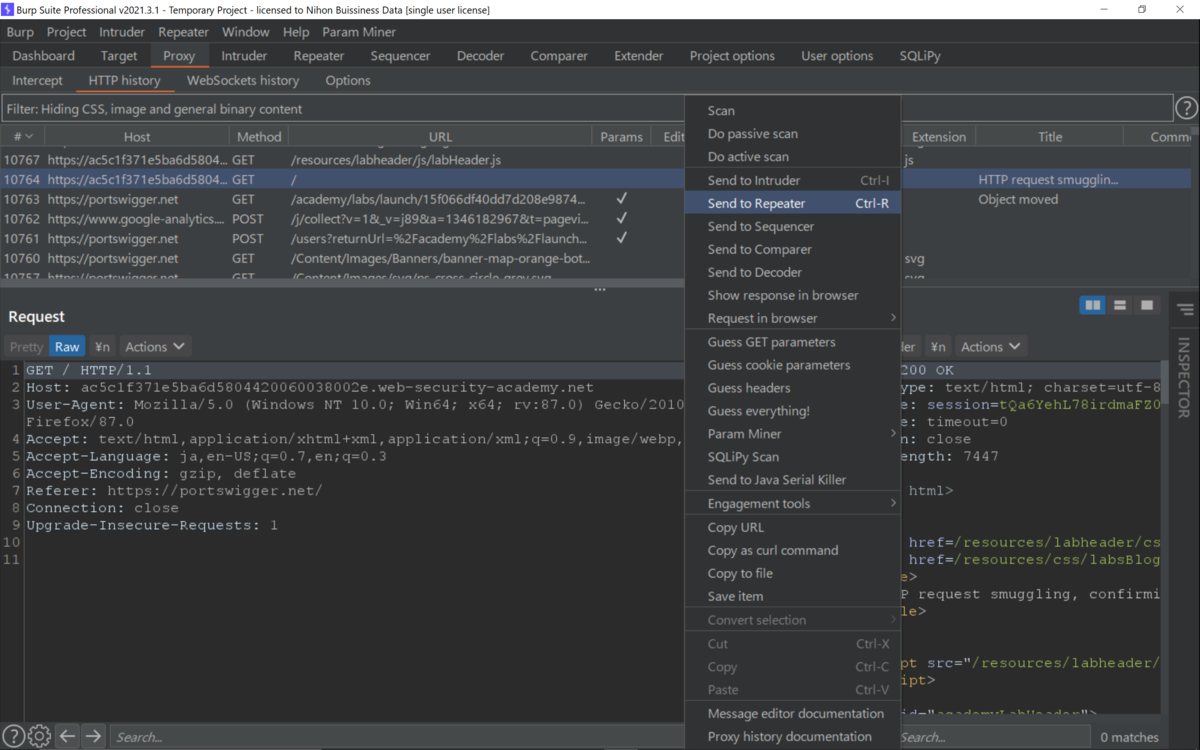Open the Actions dropdown in the Request panel

point(155,346)
